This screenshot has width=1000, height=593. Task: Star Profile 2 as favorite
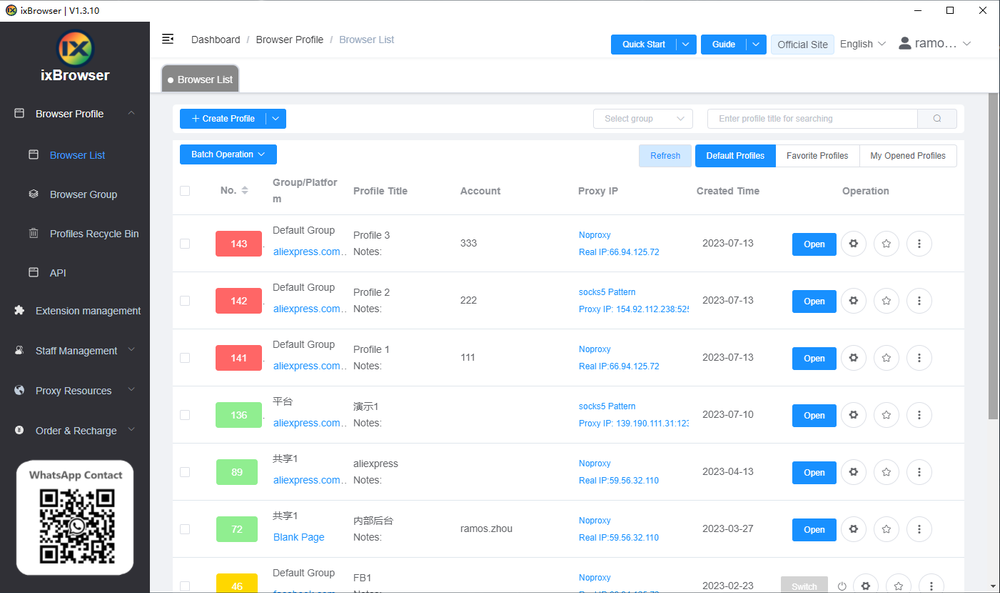[x=886, y=301]
